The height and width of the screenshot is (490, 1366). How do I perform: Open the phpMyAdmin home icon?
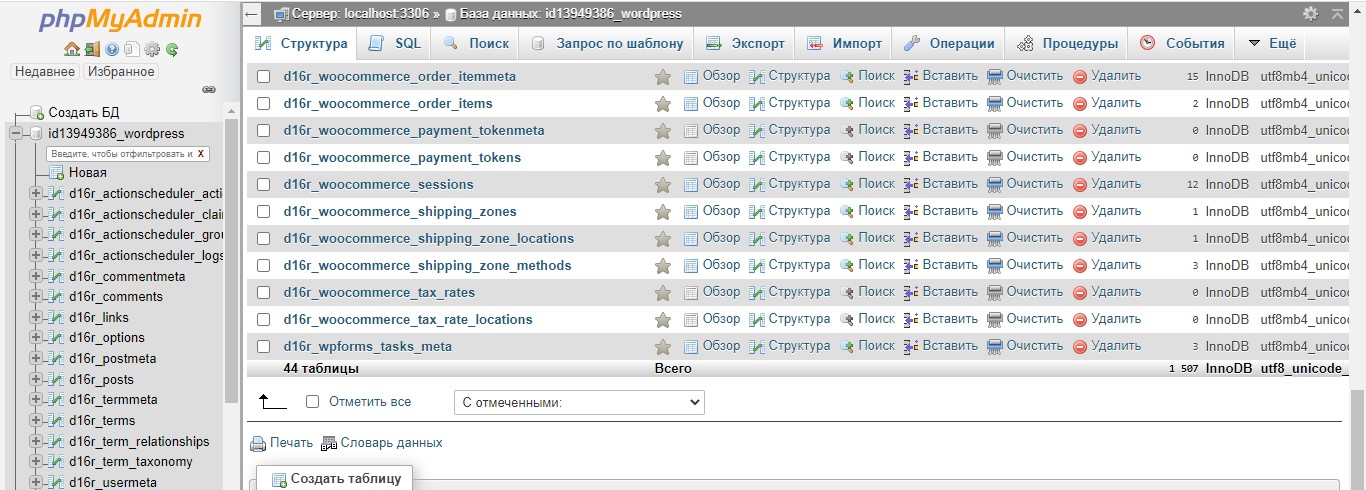coord(71,48)
